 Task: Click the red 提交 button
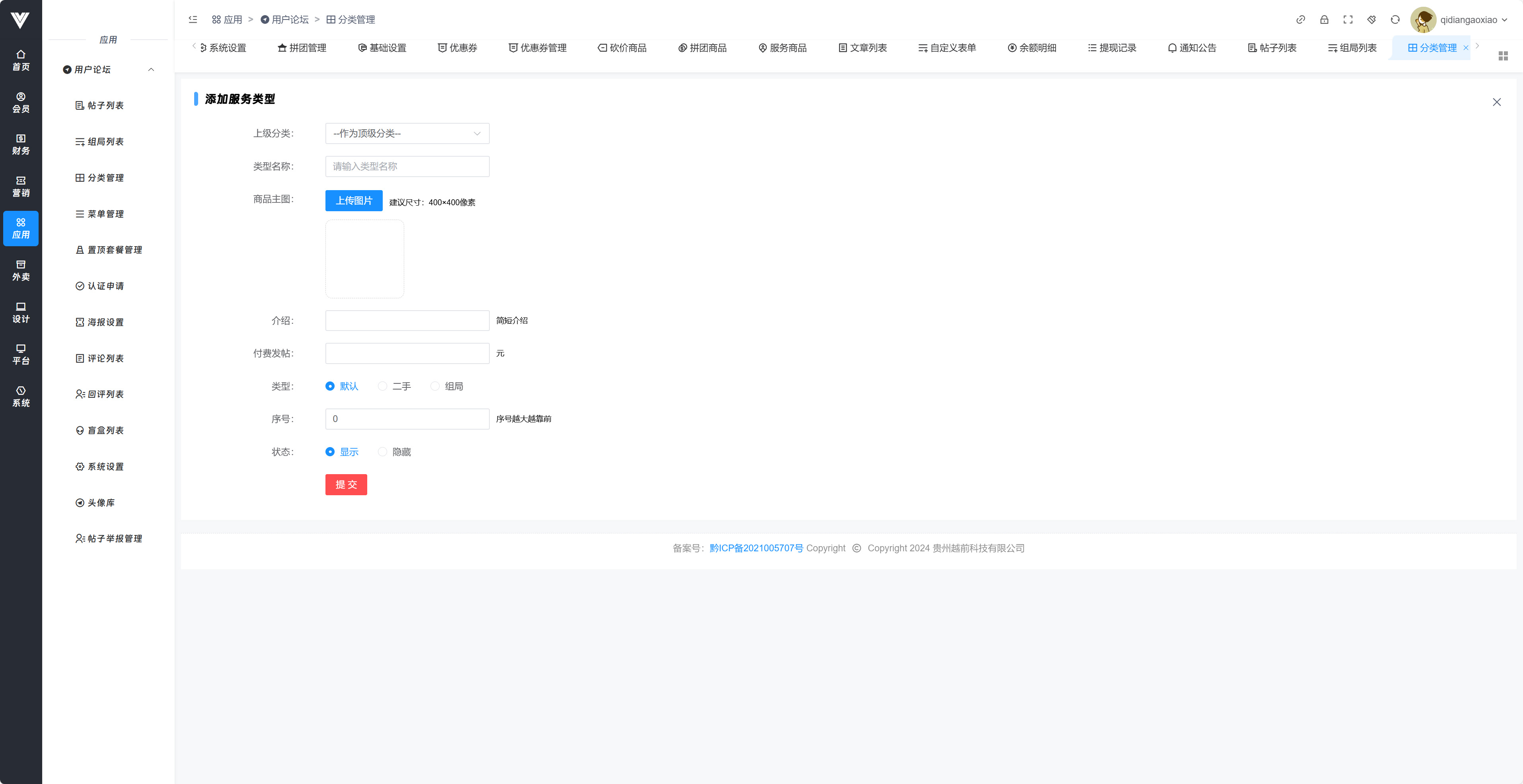[346, 484]
